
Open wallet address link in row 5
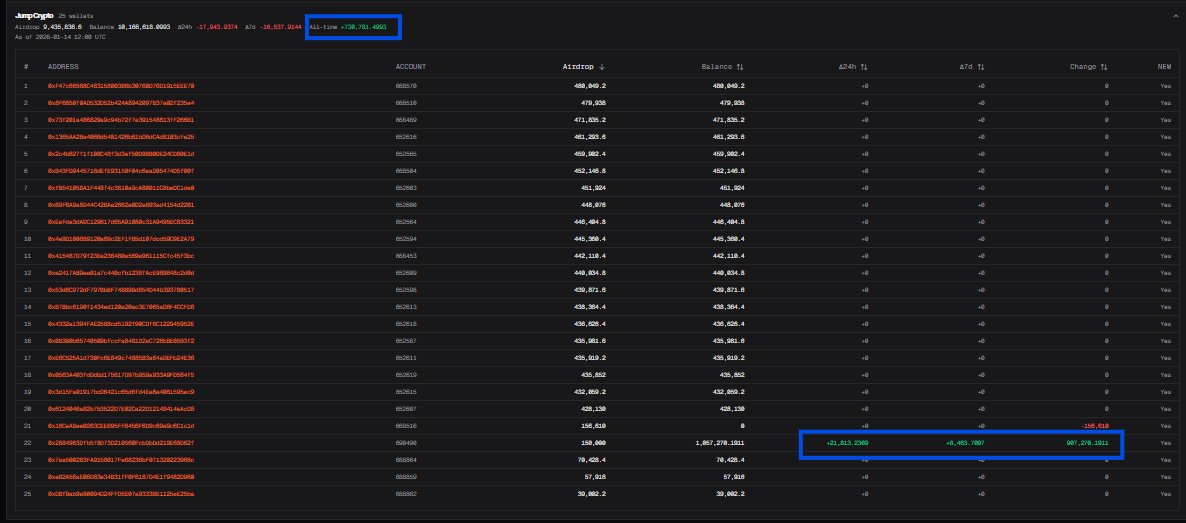121,154
